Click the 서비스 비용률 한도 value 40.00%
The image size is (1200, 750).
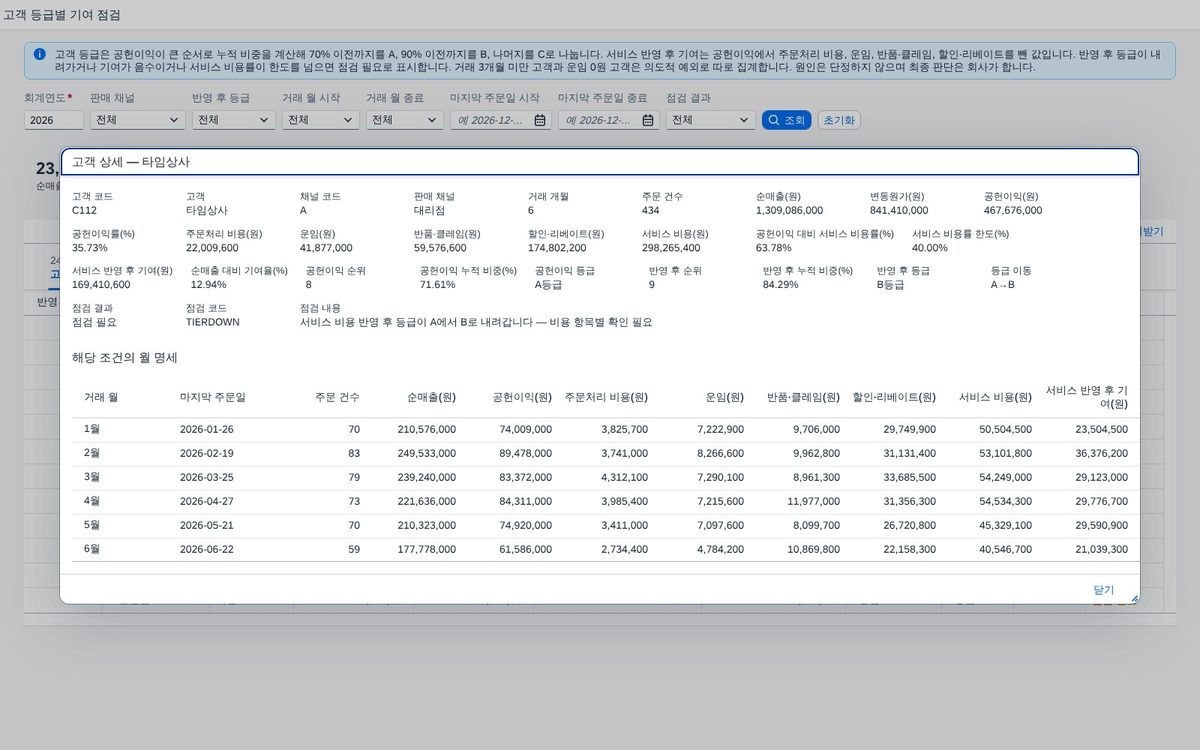(x=930, y=247)
